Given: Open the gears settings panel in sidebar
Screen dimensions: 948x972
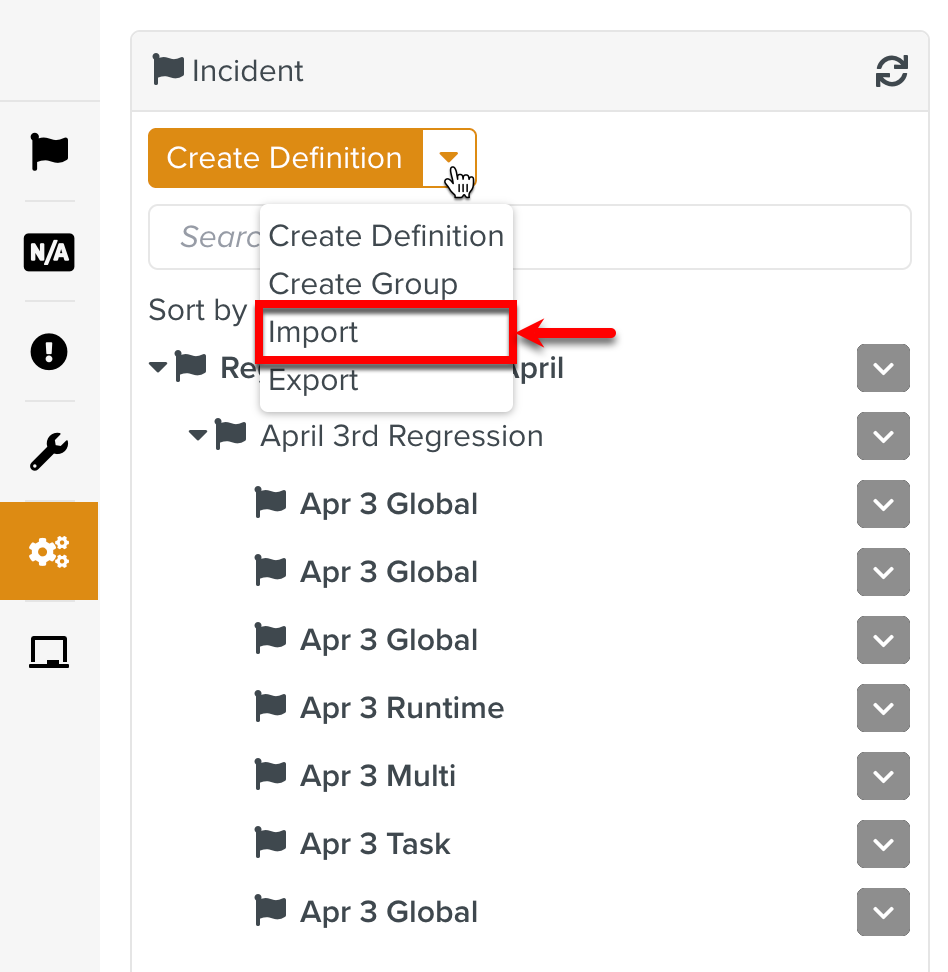Looking at the screenshot, I should (x=49, y=551).
